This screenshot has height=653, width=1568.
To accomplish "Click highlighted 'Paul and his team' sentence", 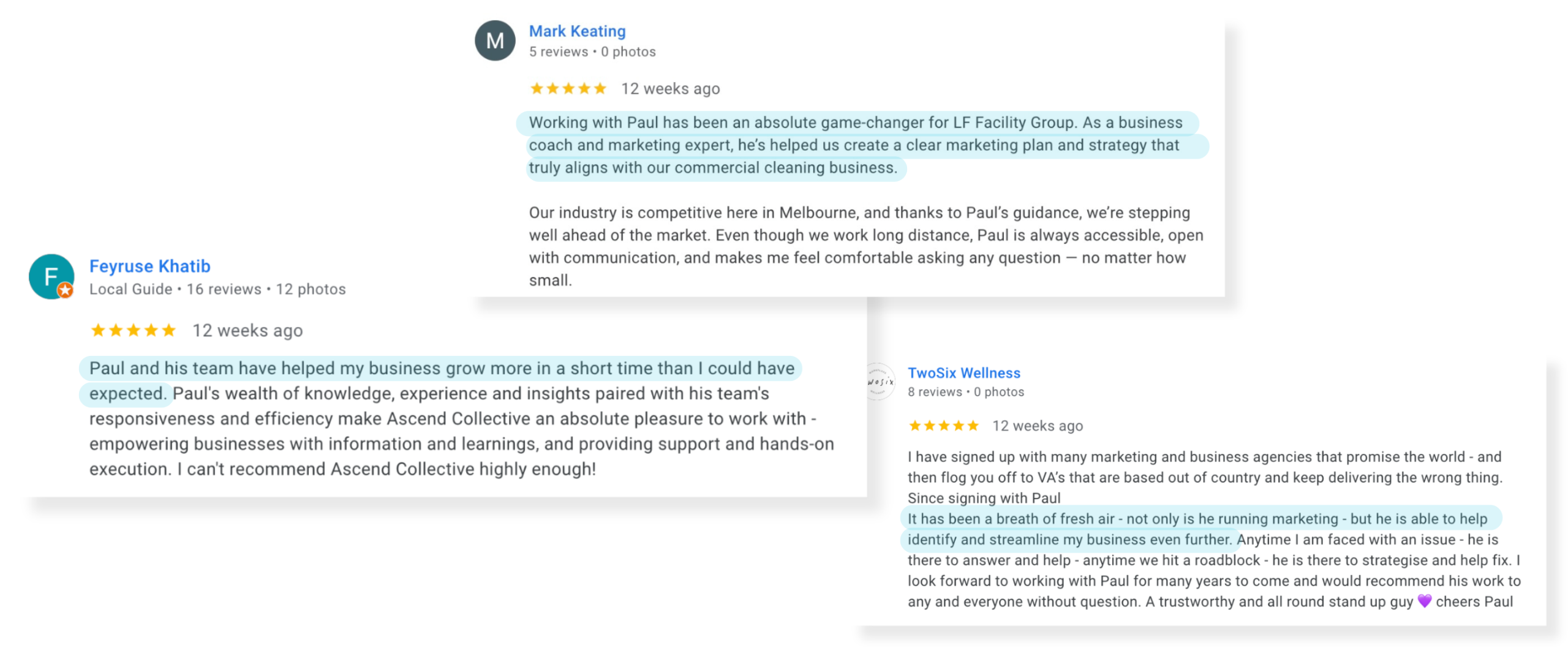I will (441, 368).
